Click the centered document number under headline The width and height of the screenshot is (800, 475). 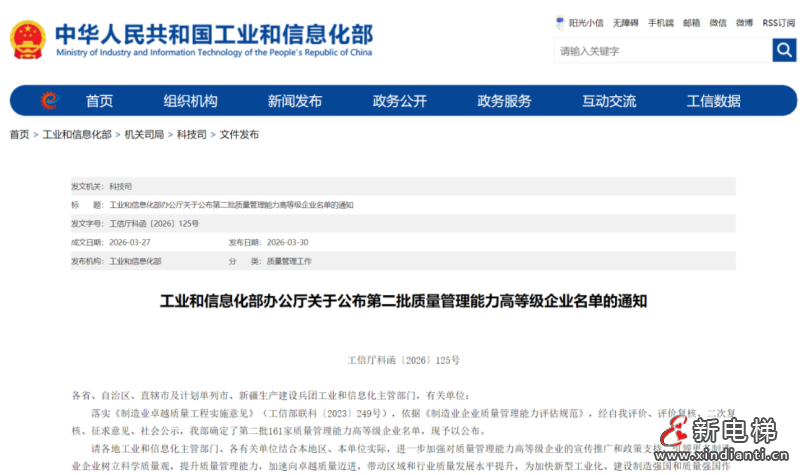[404, 360]
